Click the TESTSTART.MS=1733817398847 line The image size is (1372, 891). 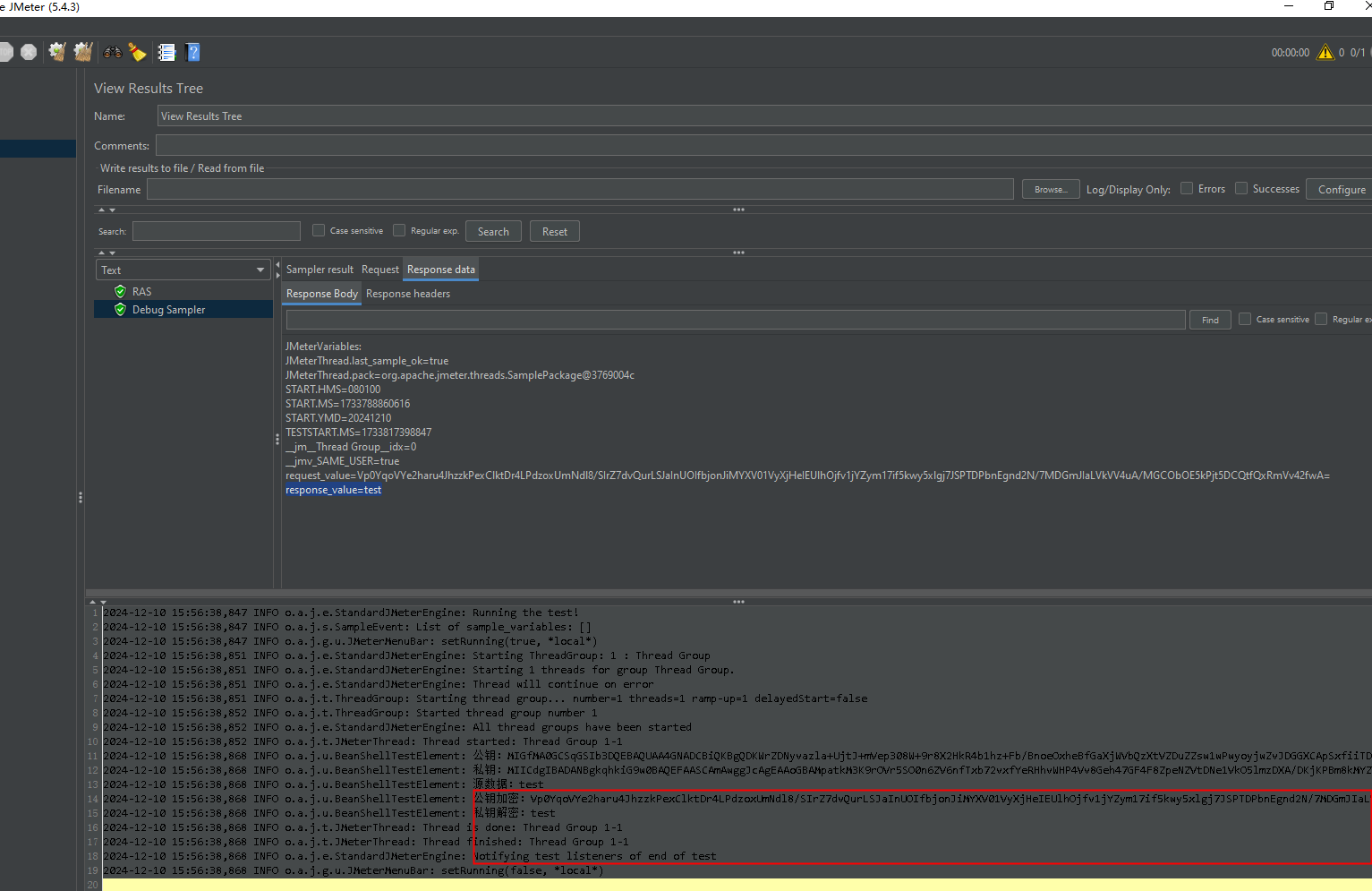358,433
